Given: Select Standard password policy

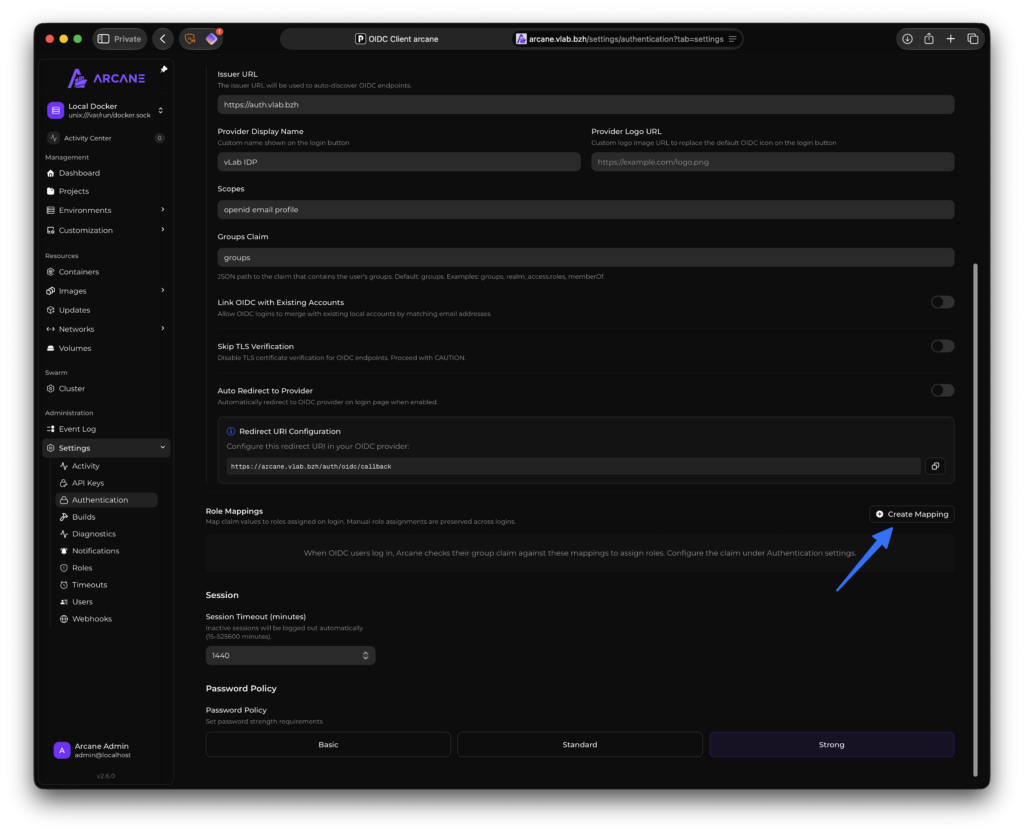Looking at the screenshot, I should (x=579, y=745).
